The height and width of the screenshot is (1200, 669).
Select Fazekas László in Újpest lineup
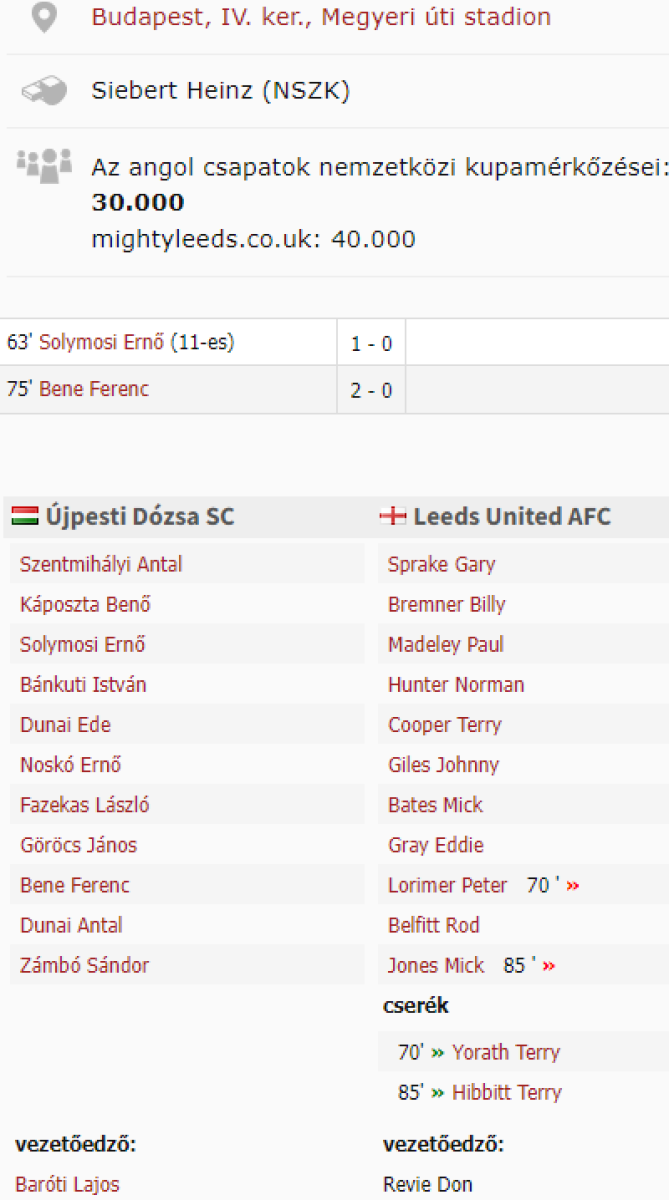(x=84, y=805)
